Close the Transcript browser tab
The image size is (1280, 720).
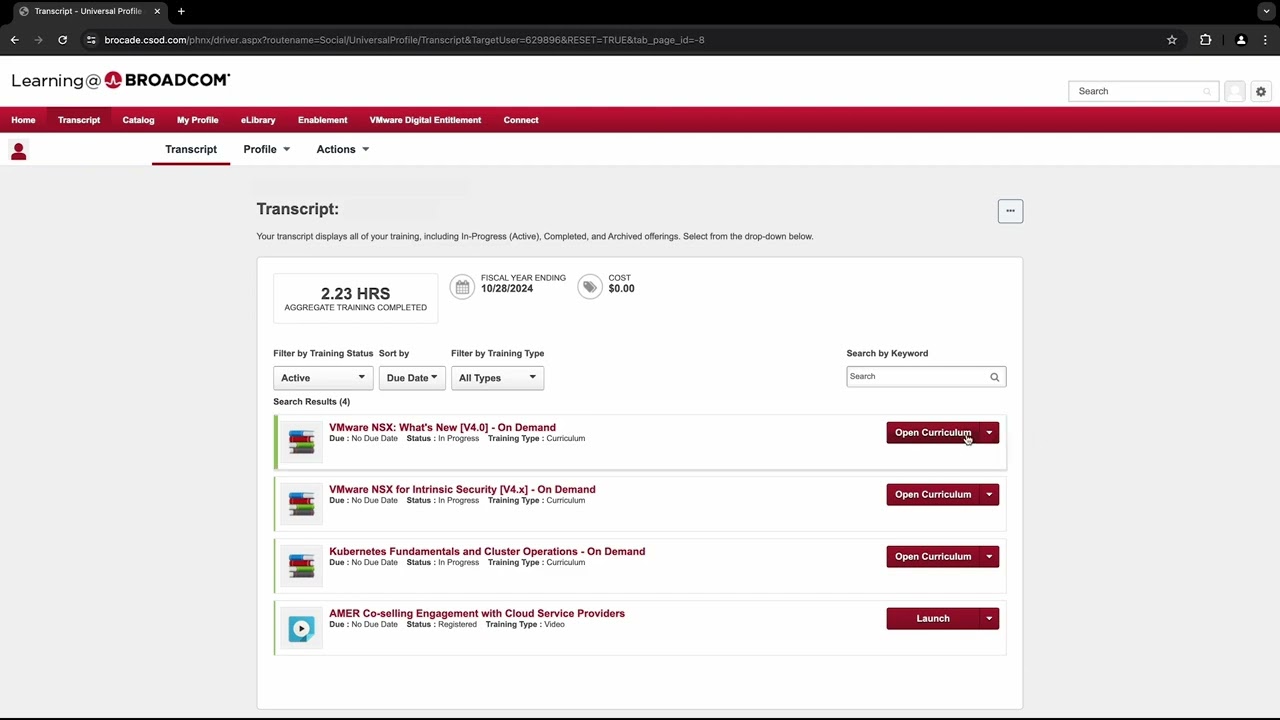[x=157, y=11]
